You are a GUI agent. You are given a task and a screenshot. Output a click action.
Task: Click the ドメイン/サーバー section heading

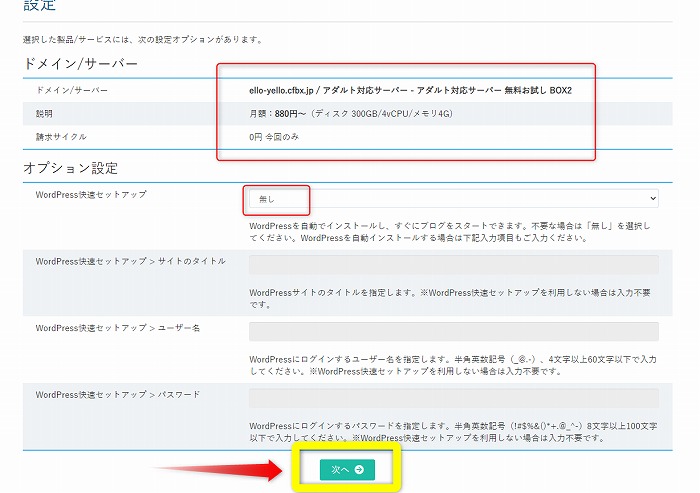80,64
